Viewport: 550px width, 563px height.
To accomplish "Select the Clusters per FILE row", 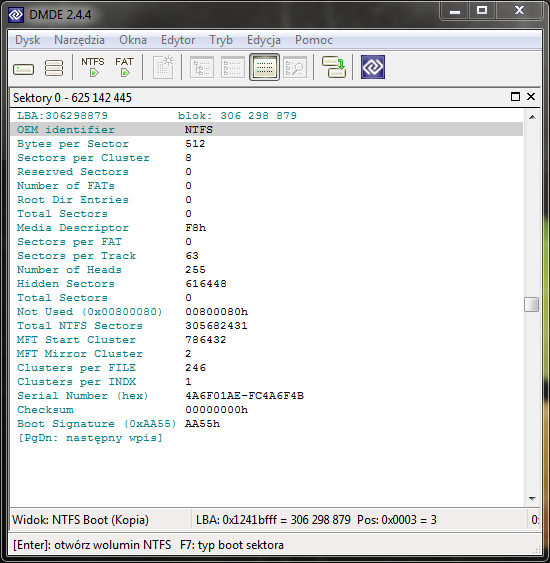I will [x=266, y=368].
